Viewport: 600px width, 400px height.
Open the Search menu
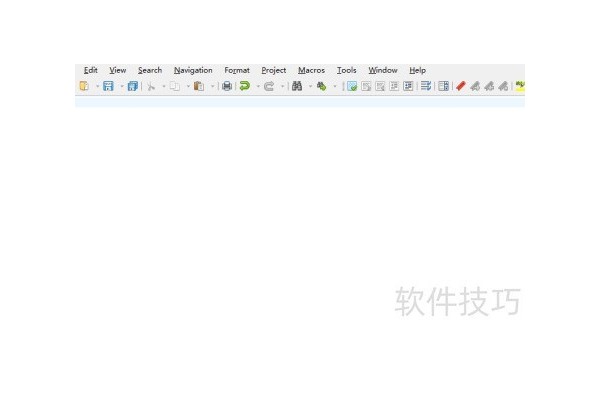150,70
